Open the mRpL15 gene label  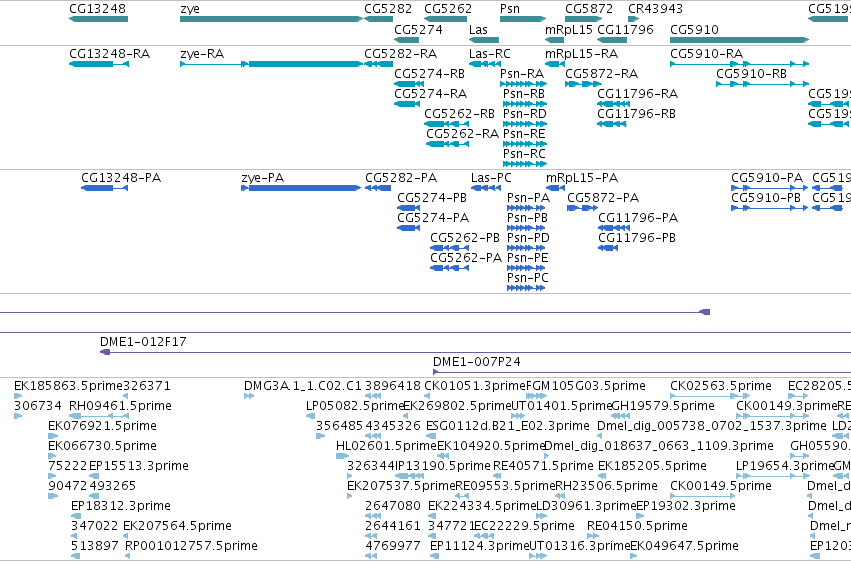(569, 29)
